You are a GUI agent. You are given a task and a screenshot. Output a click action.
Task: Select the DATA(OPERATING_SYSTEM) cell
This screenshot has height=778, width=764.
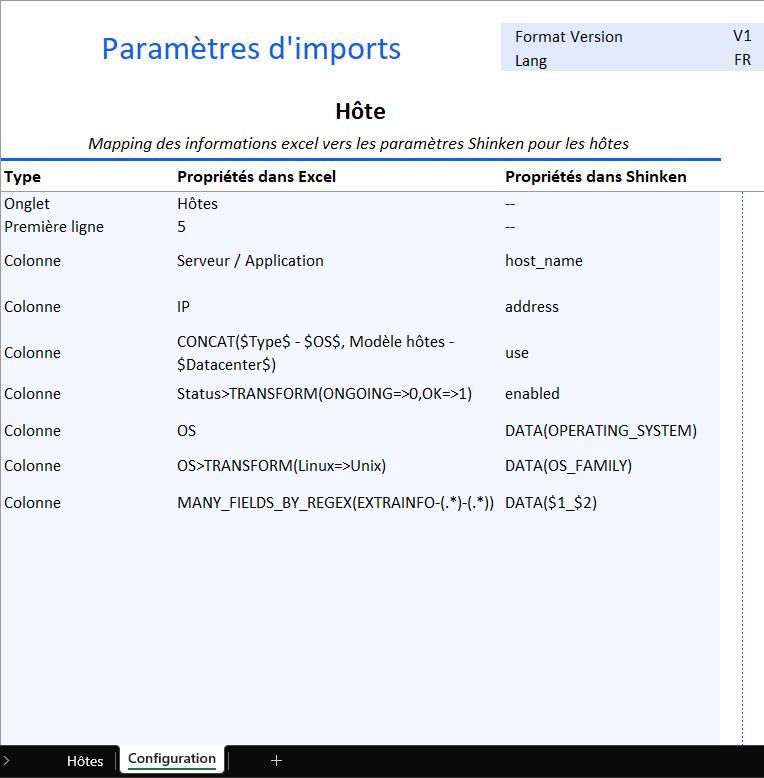600,431
